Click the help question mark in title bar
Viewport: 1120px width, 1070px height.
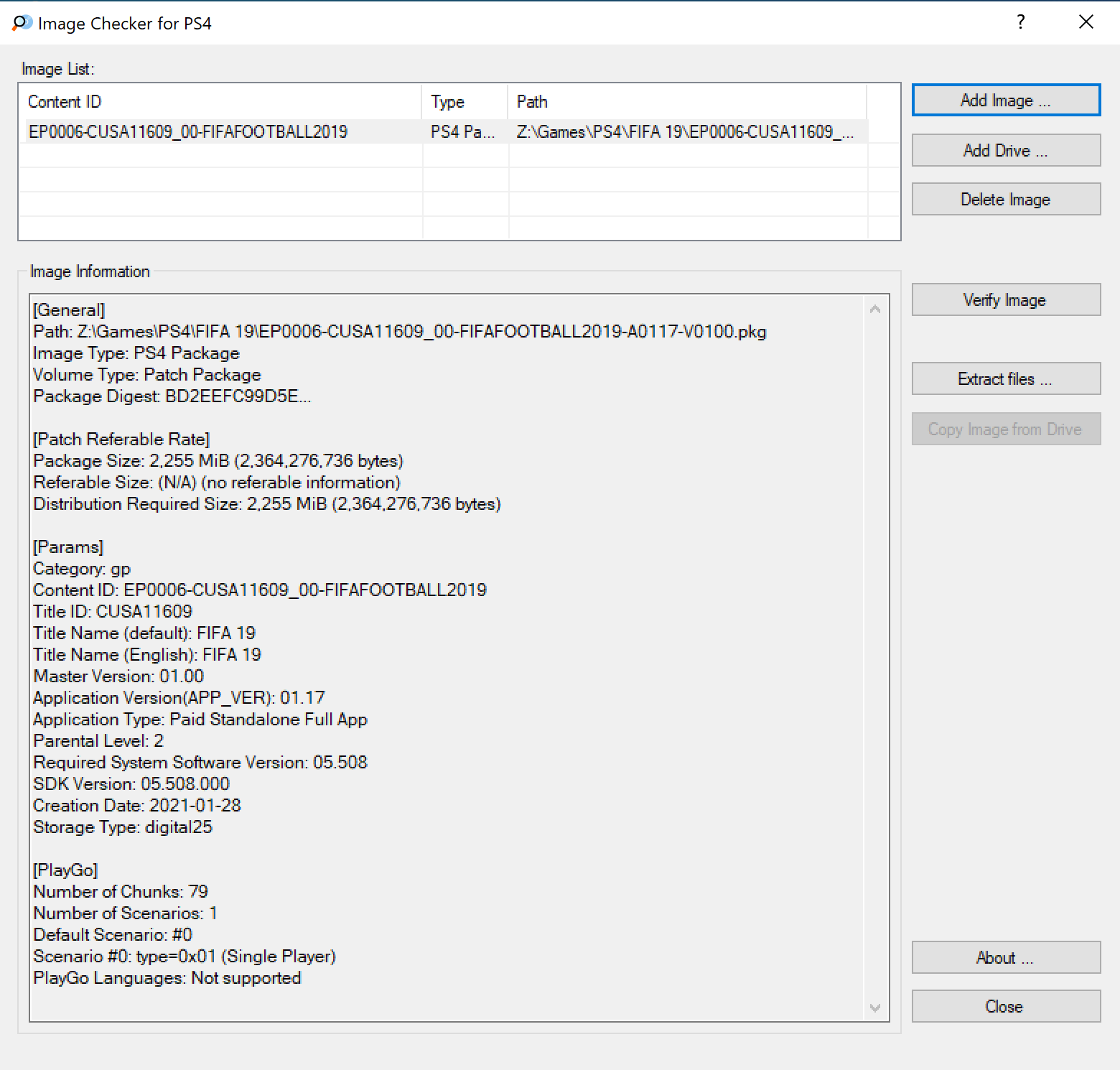pos(1020,22)
